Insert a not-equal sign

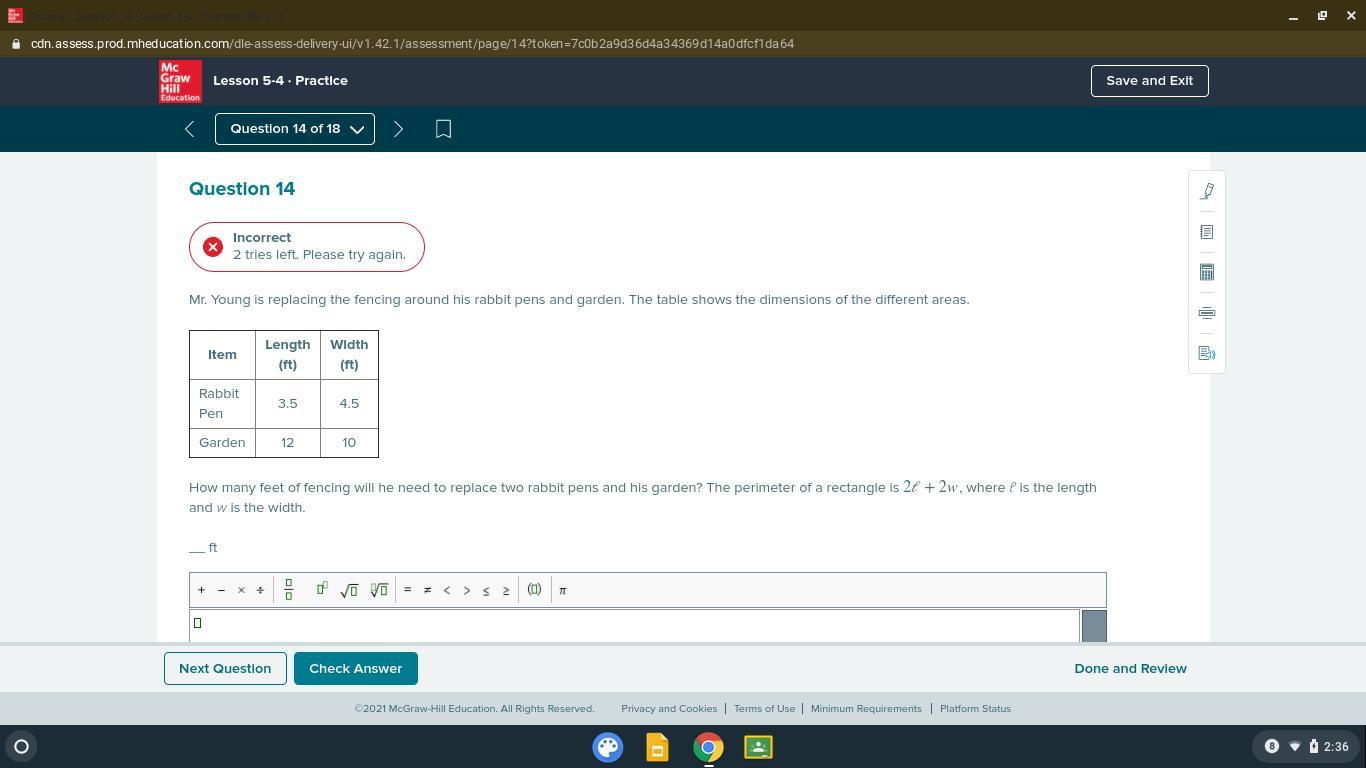click(x=427, y=590)
